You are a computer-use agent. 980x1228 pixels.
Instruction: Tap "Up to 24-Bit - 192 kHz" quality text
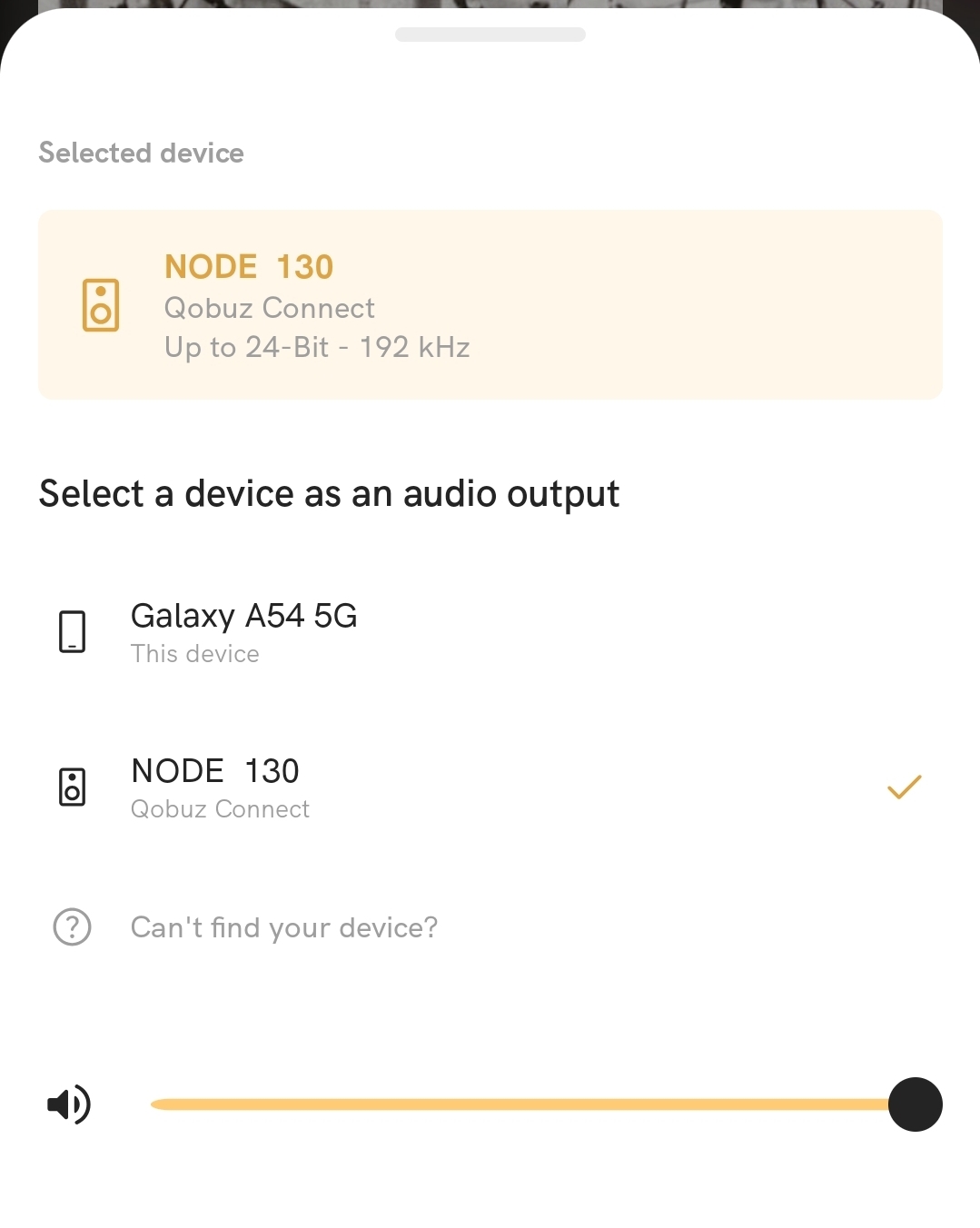[317, 348]
